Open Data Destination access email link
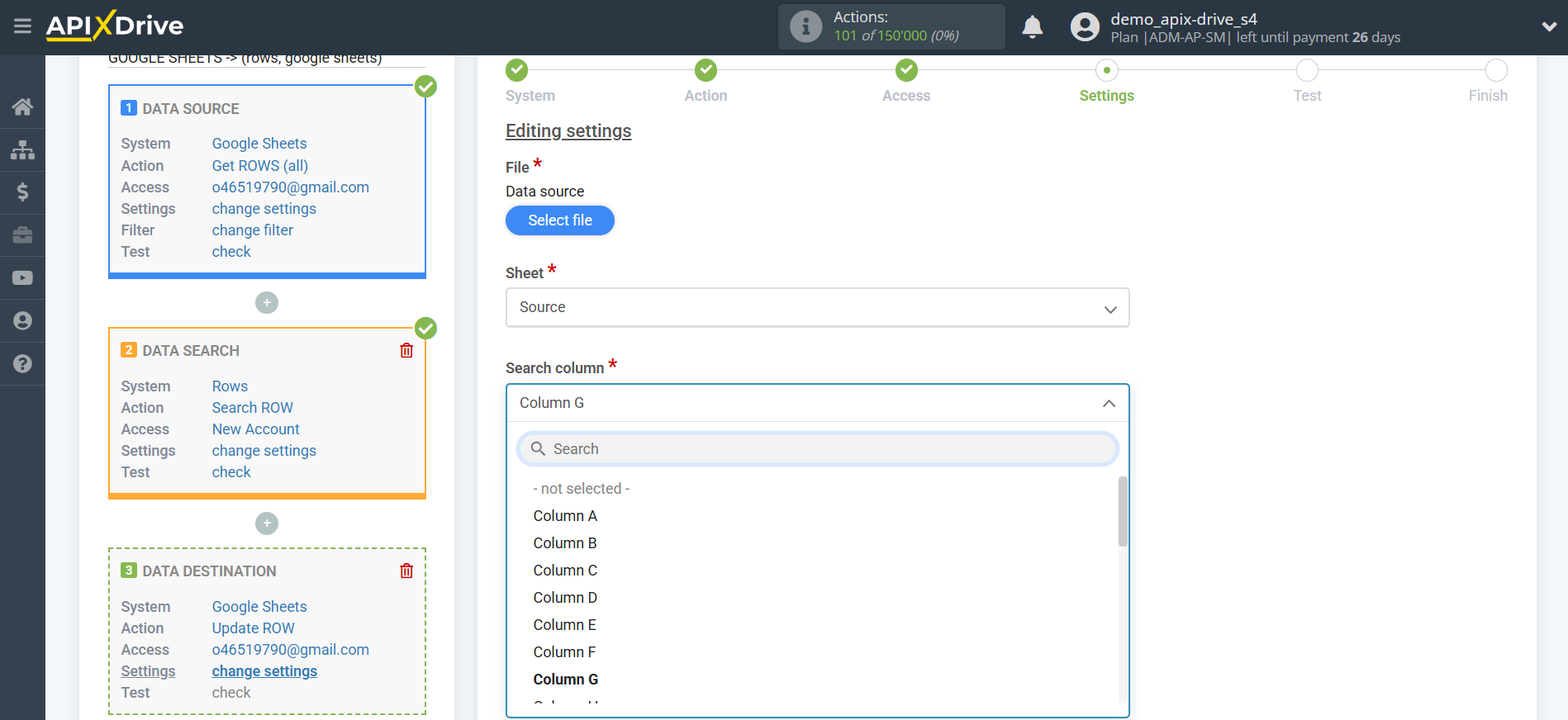1568x720 pixels. [291, 650]
